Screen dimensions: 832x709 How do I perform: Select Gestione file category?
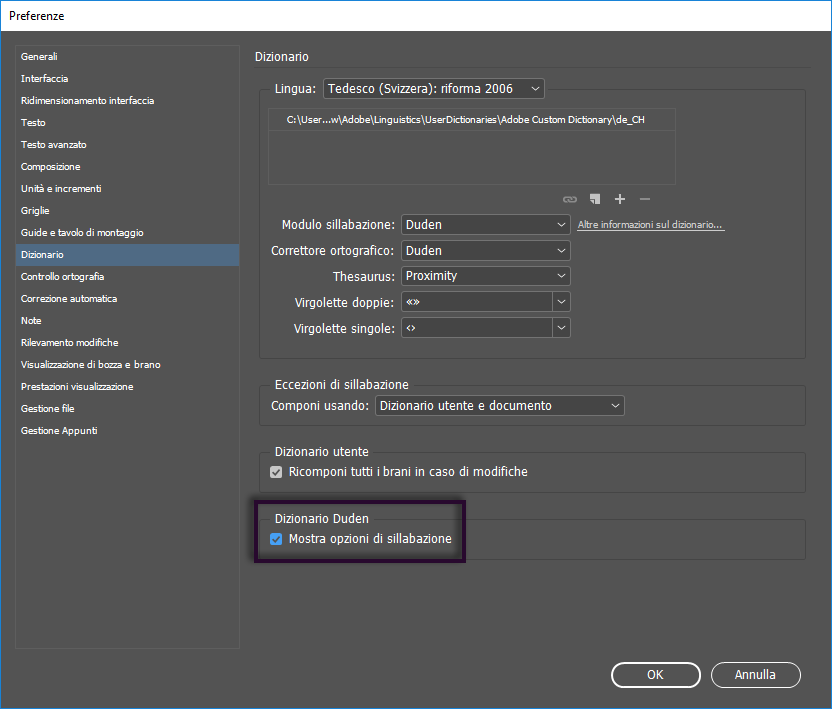(x=127, y=409)
